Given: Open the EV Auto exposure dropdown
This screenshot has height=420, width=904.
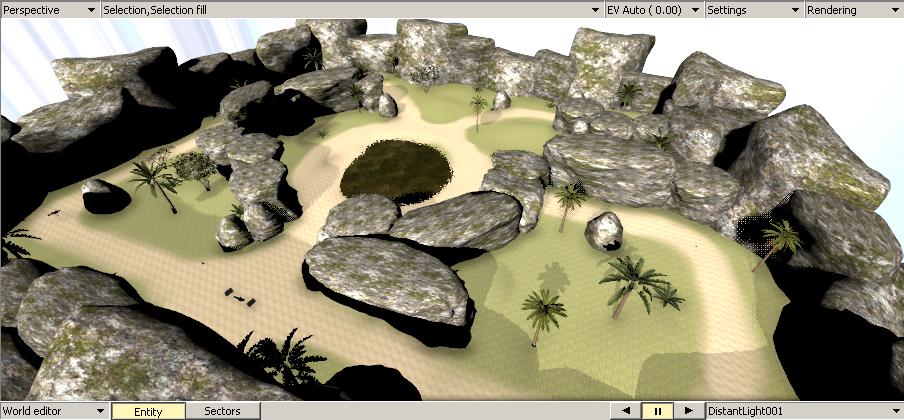Looking at the screenshot, I should click(x=654, y=10).
